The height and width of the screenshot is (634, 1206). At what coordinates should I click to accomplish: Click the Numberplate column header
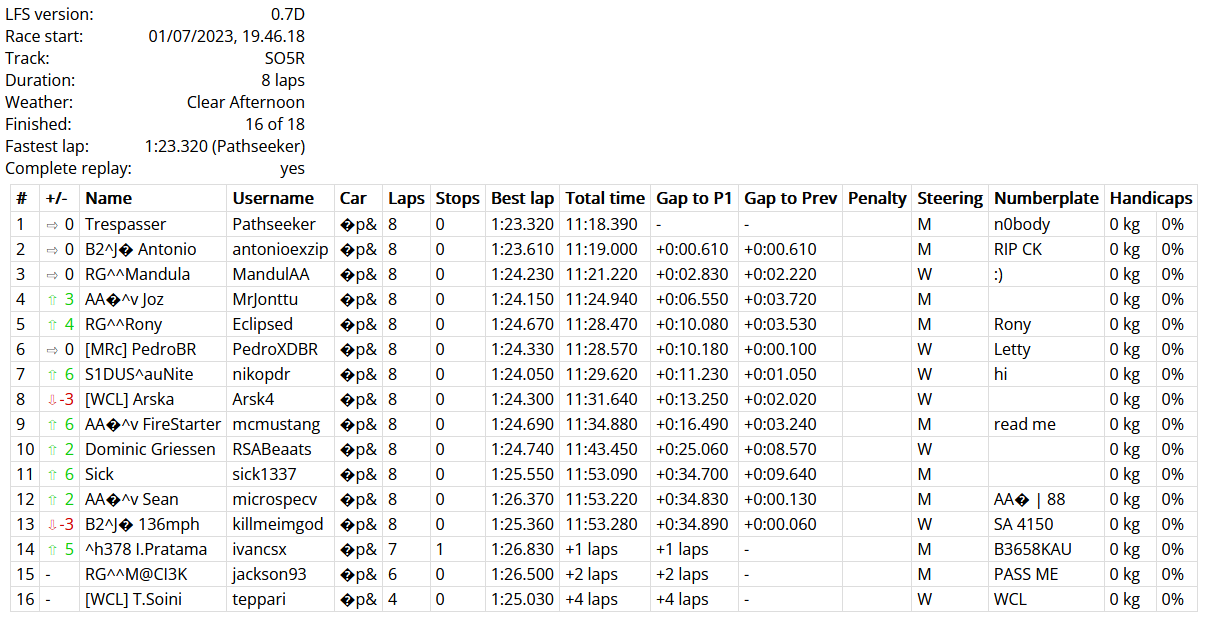click(x=1046, y=198)
